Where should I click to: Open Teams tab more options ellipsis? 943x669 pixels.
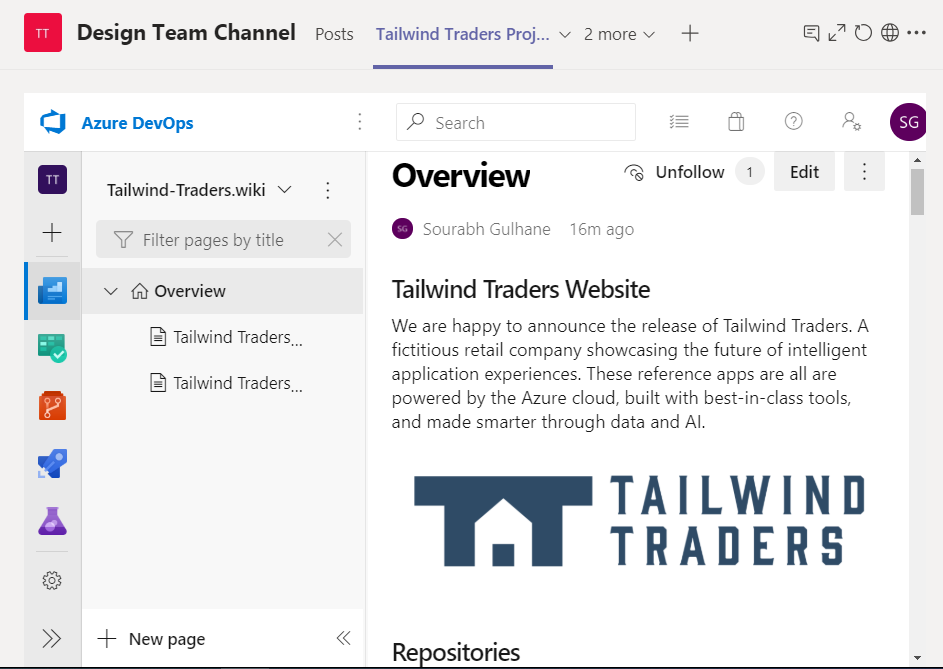[x=916, y=32]
